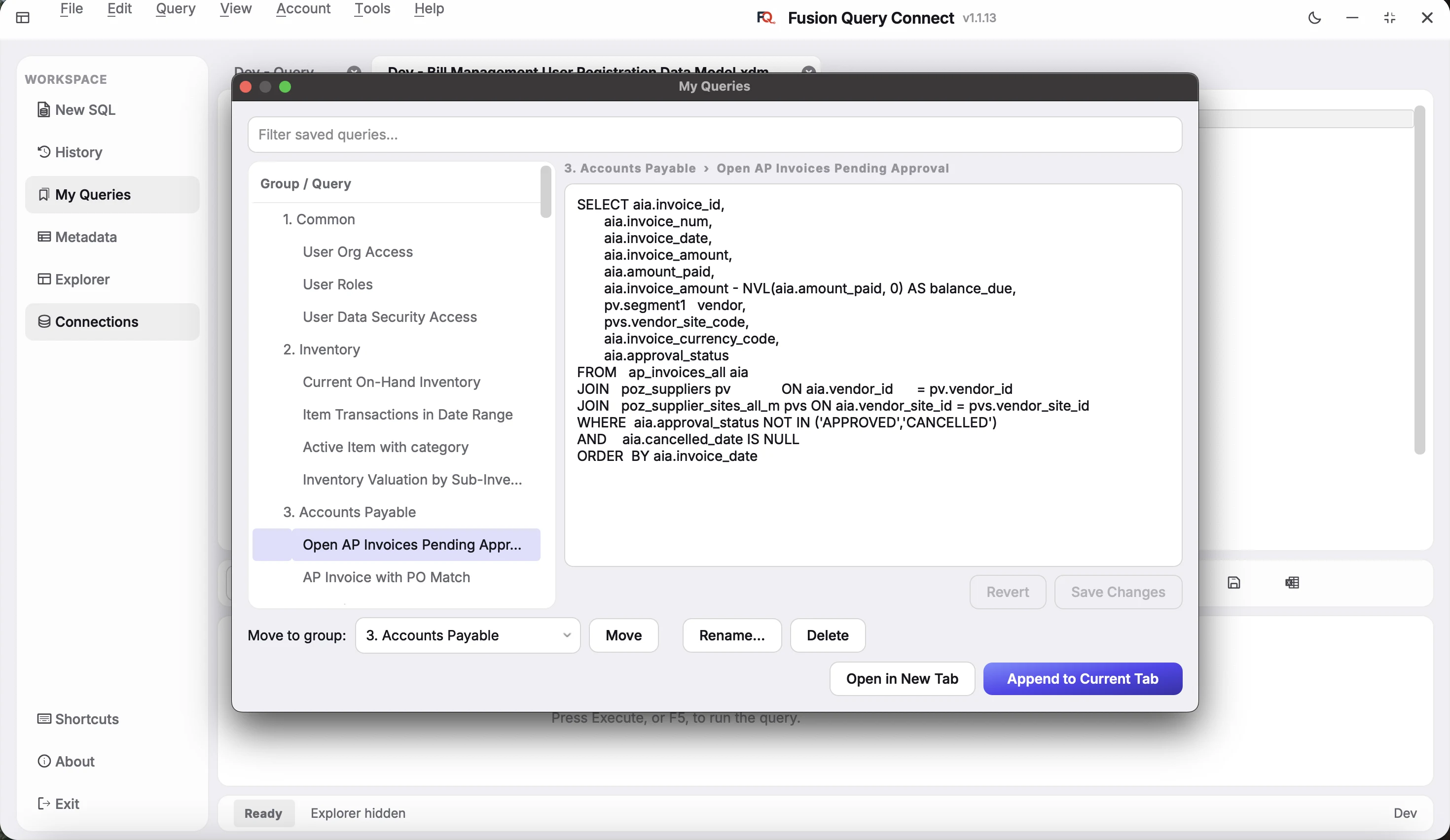The image size is (1450, 840).
Task: Open the File menu
Action: click(x=72, y=8)
